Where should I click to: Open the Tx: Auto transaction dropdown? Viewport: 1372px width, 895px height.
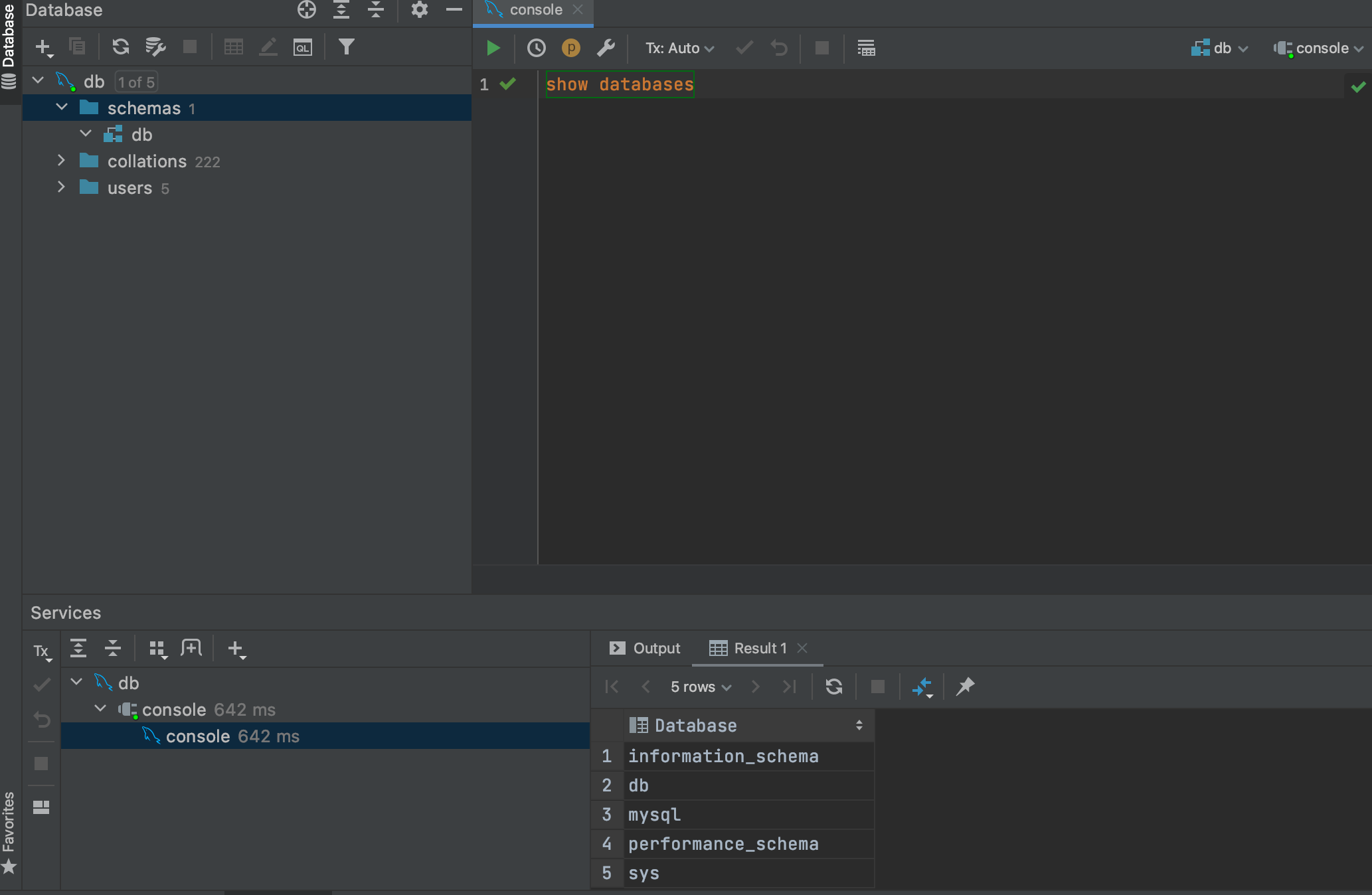point(679,48)
